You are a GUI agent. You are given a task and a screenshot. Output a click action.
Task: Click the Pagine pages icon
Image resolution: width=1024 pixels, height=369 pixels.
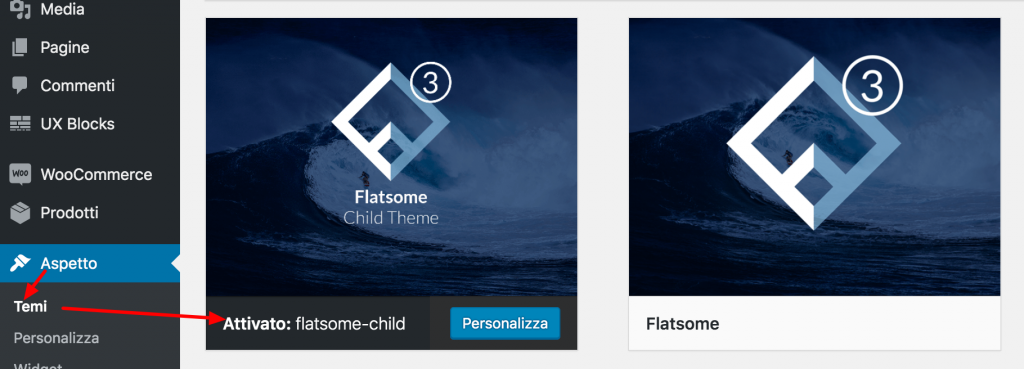click(20, 48)
